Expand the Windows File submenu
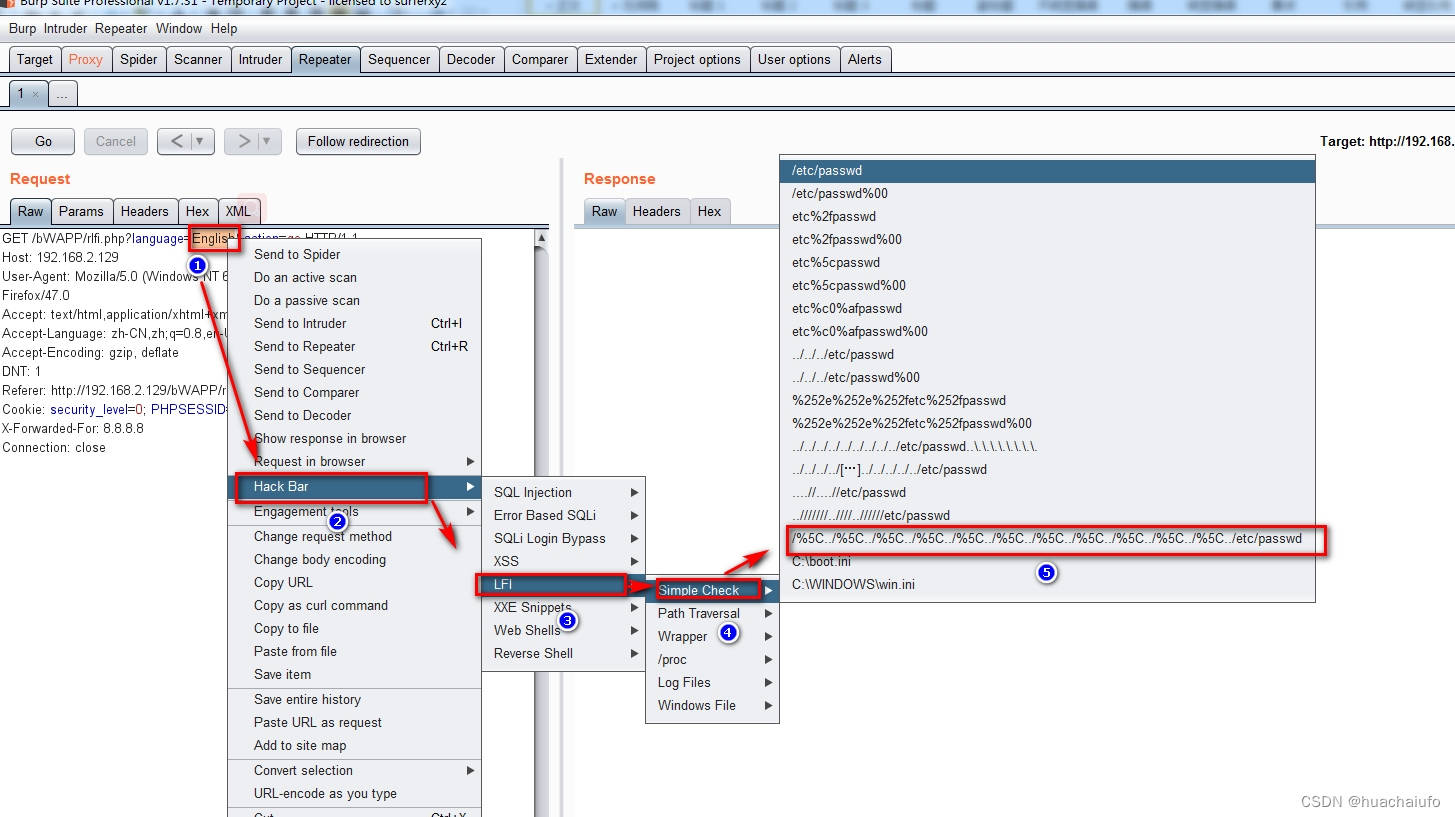The image size is (1455, 817). click(713, 705)
